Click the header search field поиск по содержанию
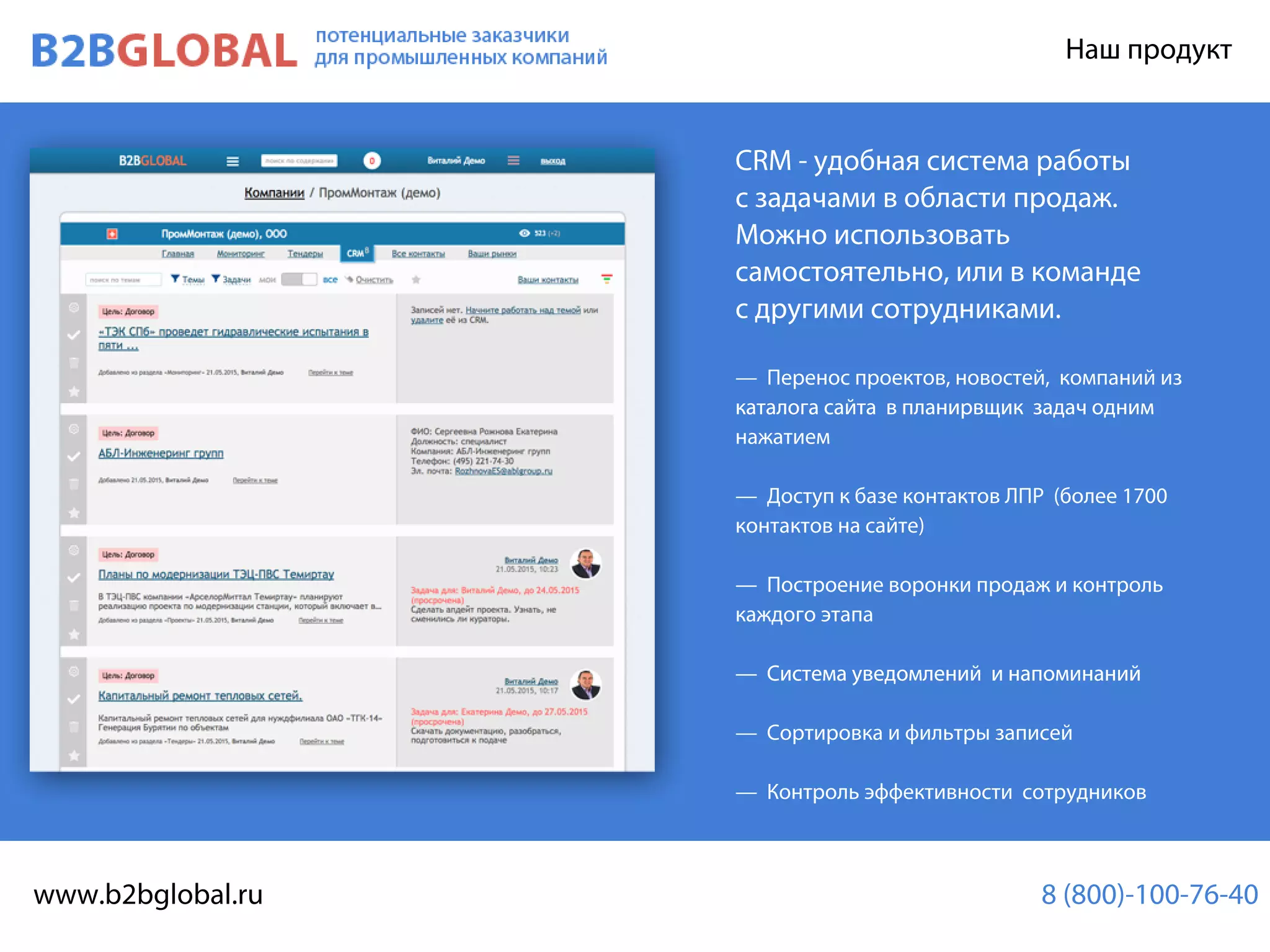The width and height of the screenshot is (1270, 952). point(300,161)
